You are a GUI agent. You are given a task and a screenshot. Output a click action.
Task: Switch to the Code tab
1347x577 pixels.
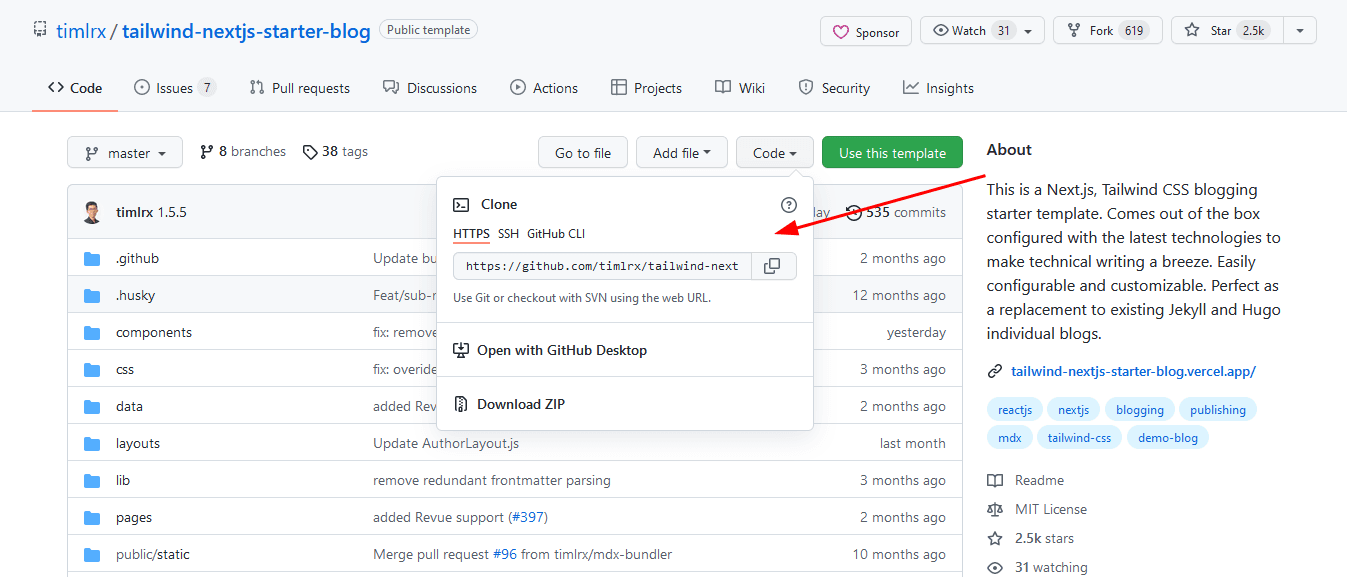tap(75, 88)
